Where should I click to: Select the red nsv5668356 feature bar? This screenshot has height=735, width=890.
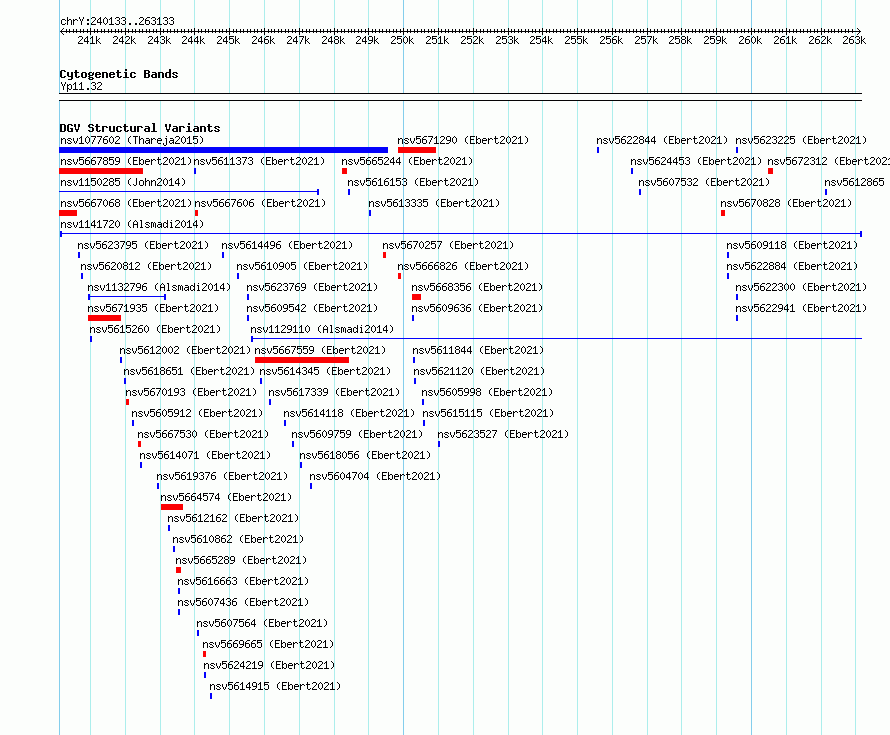point(417,297)
